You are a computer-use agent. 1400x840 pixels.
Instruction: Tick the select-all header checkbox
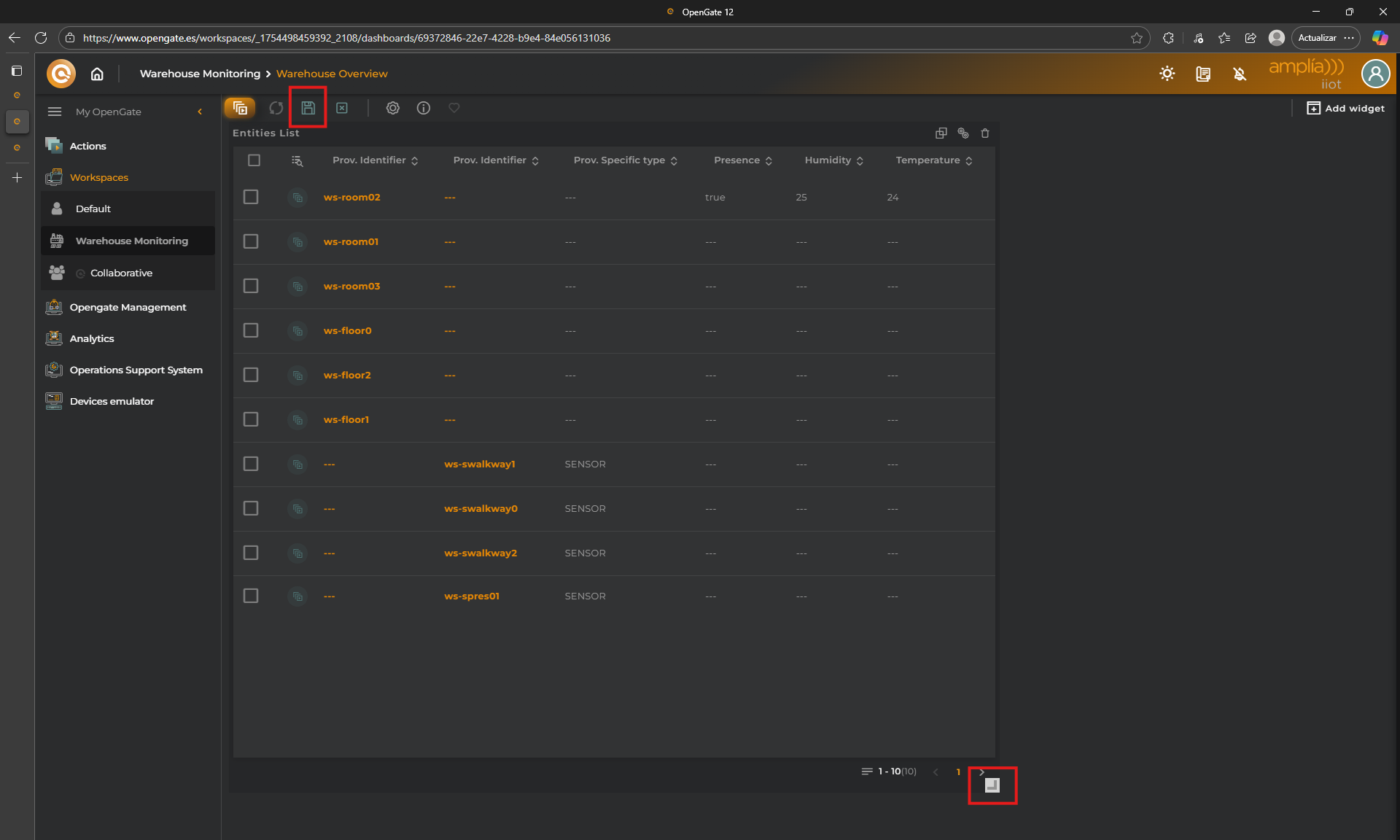tap(254, 160)
